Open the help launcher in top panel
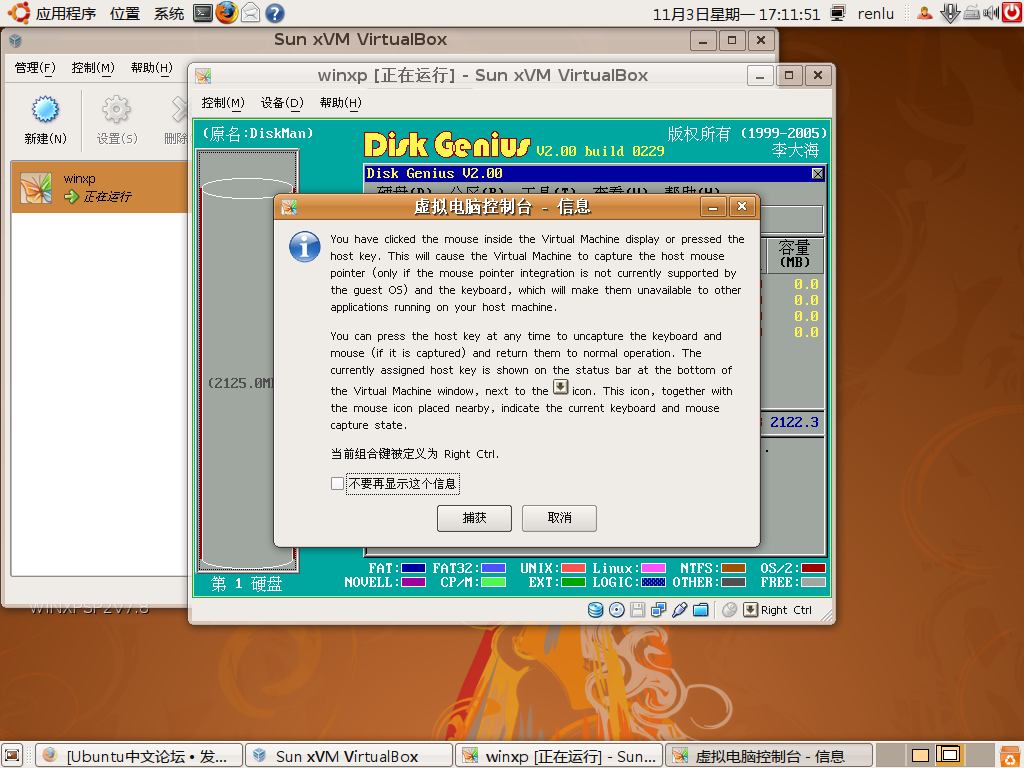The width and height of the screenshot is (1024, 768). [275, 12]
